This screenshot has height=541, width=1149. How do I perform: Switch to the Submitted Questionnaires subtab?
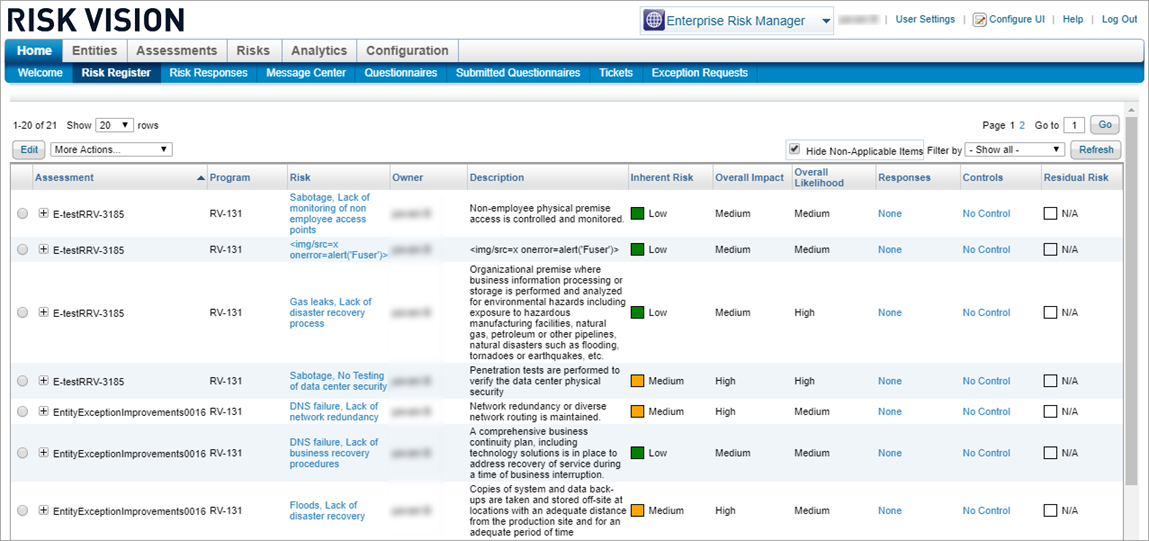coord(518,73)
